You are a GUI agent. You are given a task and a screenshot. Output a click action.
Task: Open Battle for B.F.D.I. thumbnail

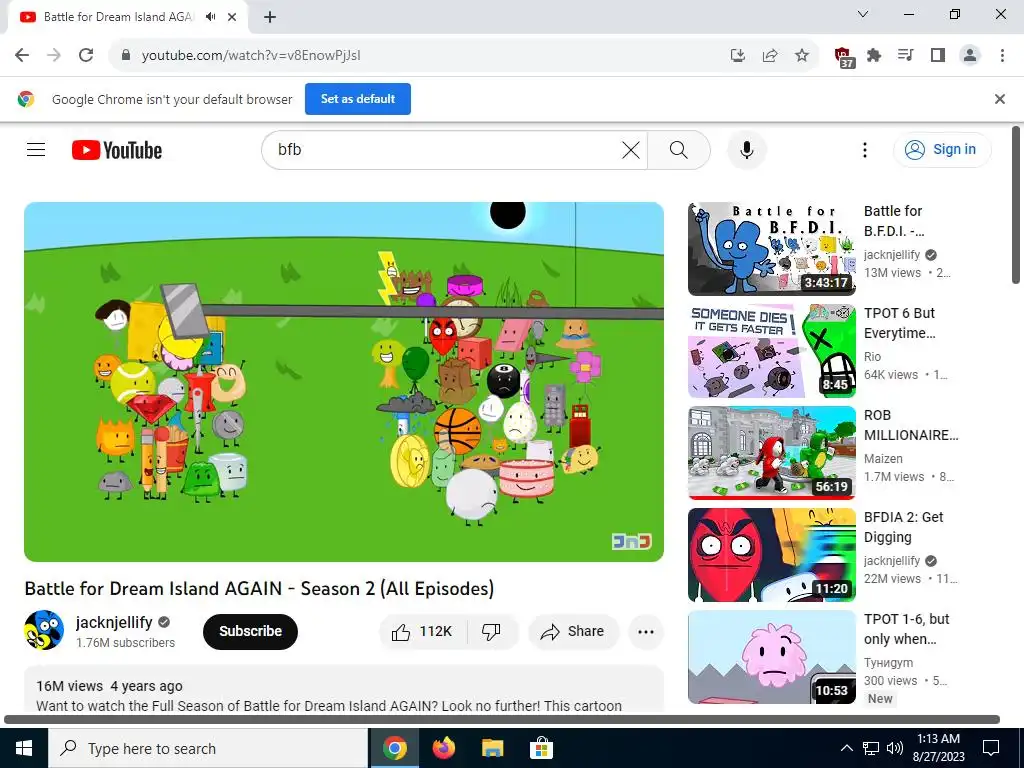771,249
